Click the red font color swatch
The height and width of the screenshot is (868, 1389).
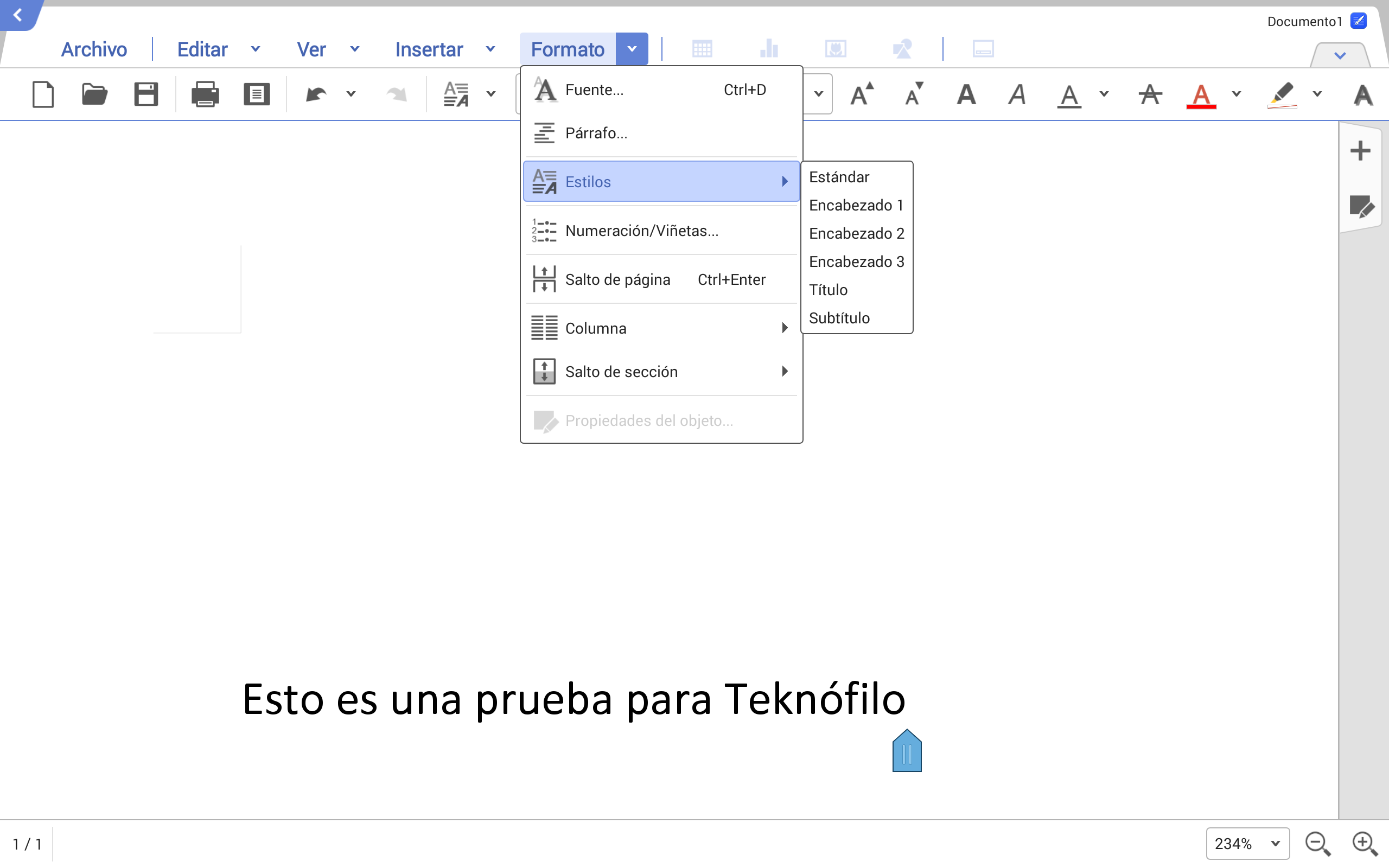[x=1201, y=94]
